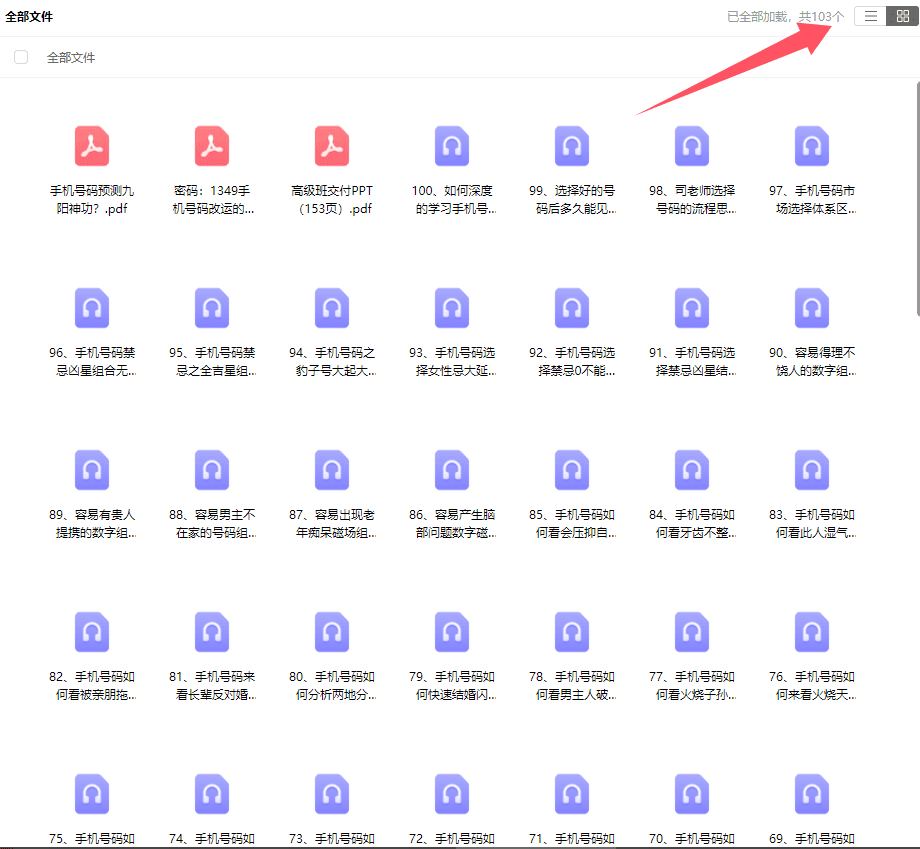Image resolution: width=920 pixels, height=849 pixels.
Task: Click audio file 96 headphone icon
Action: [x=92, y=308]
